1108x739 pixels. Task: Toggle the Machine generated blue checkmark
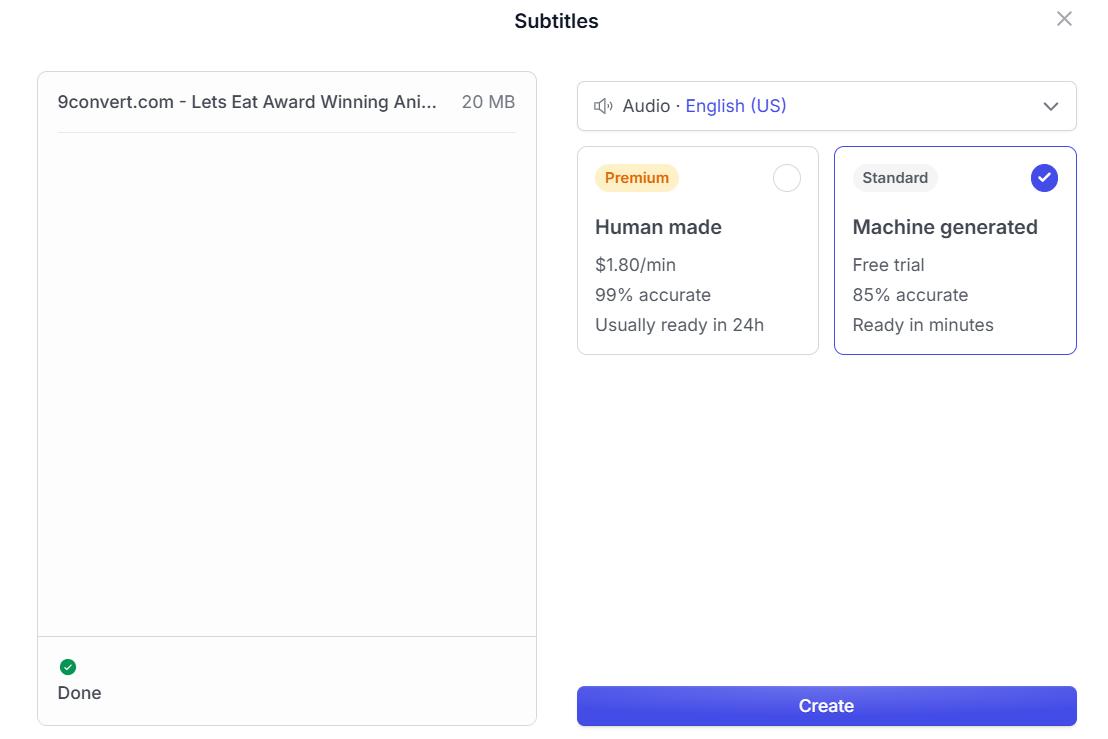click(x=1044, y=178)
